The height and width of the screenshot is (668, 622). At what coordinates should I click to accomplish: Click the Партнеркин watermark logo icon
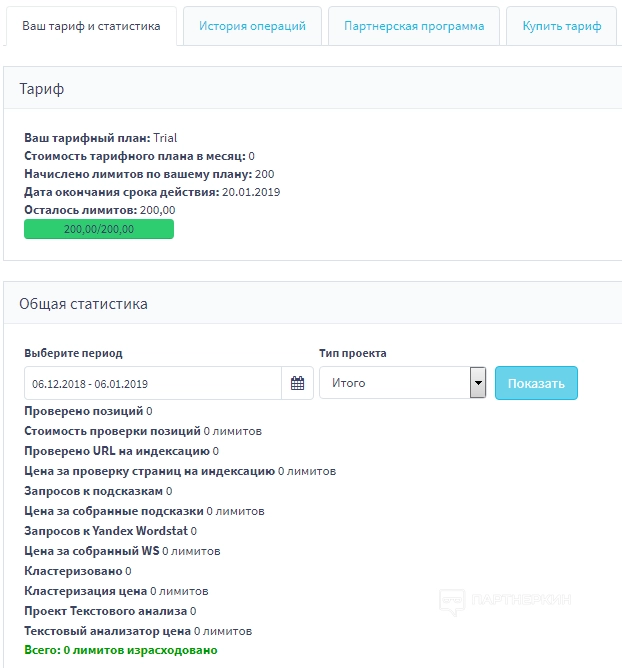tap(454, 601)
